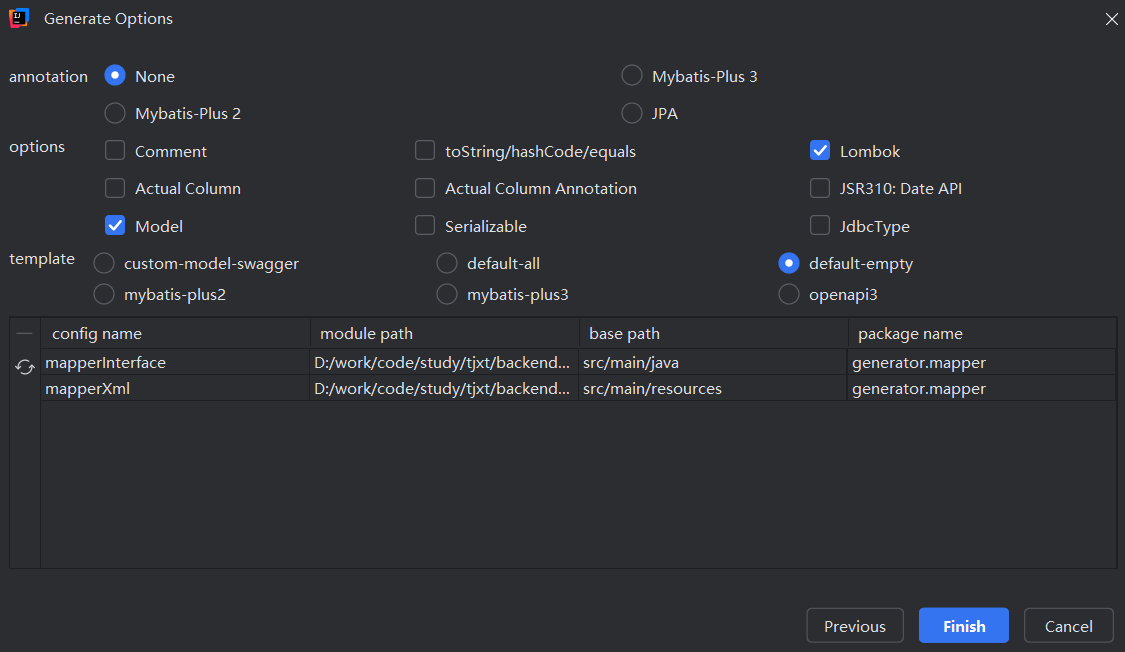Viewport: 1125px width, 652px height.
Task: Enable the Actual Column Annotation checkbox
Action: click(x=425, y=188)
